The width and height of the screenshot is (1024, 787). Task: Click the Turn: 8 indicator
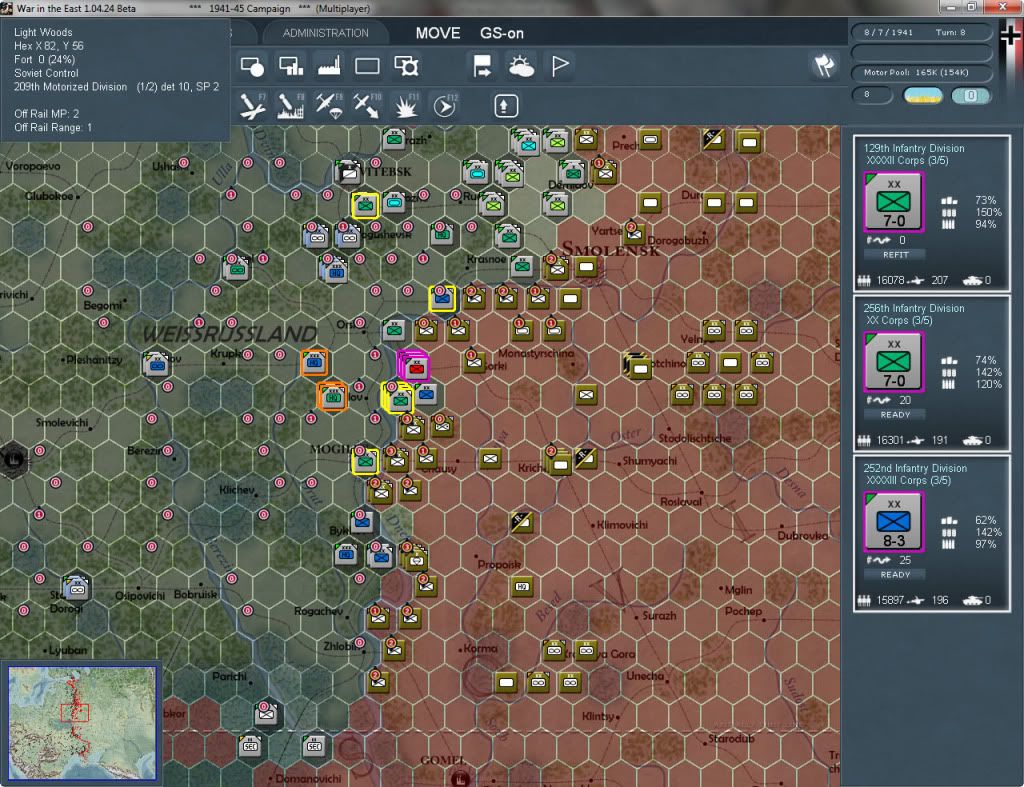[950, 32]
